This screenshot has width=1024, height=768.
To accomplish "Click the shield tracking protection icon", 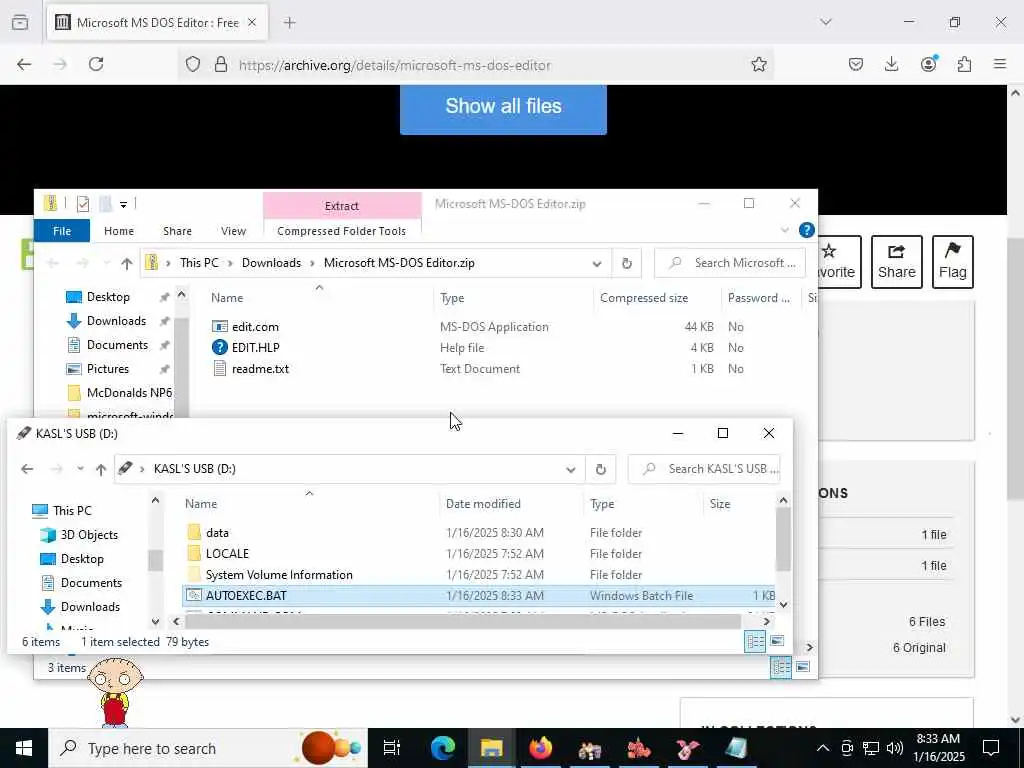I will click(x=193, y=64).
